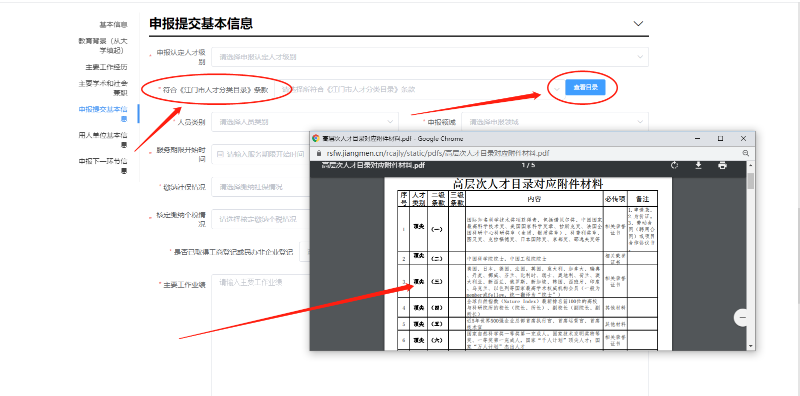Close the PDF popup window
800x396 pixels.
click(743, 138)
